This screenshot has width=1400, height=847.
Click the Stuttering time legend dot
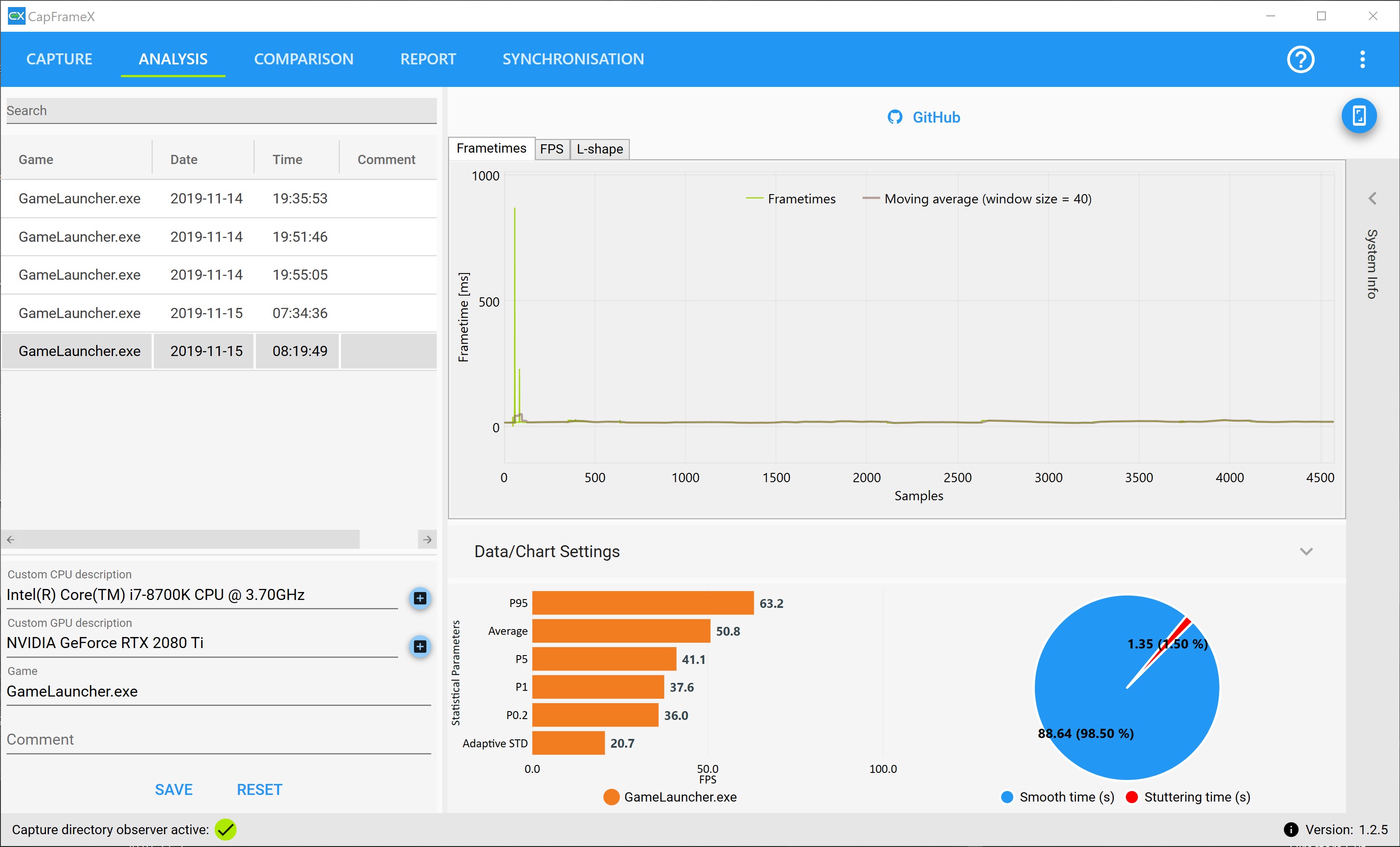click(1131, 796)
